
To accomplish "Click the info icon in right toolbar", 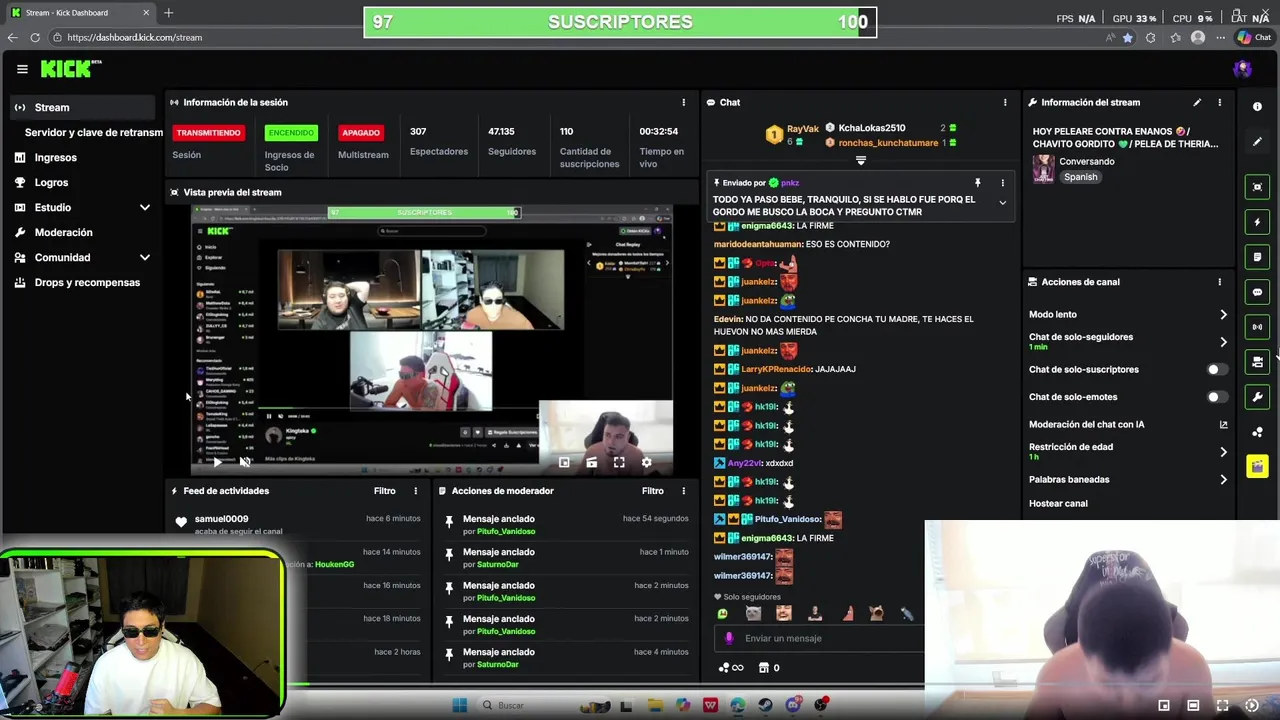I will (x=1257, y=107).
